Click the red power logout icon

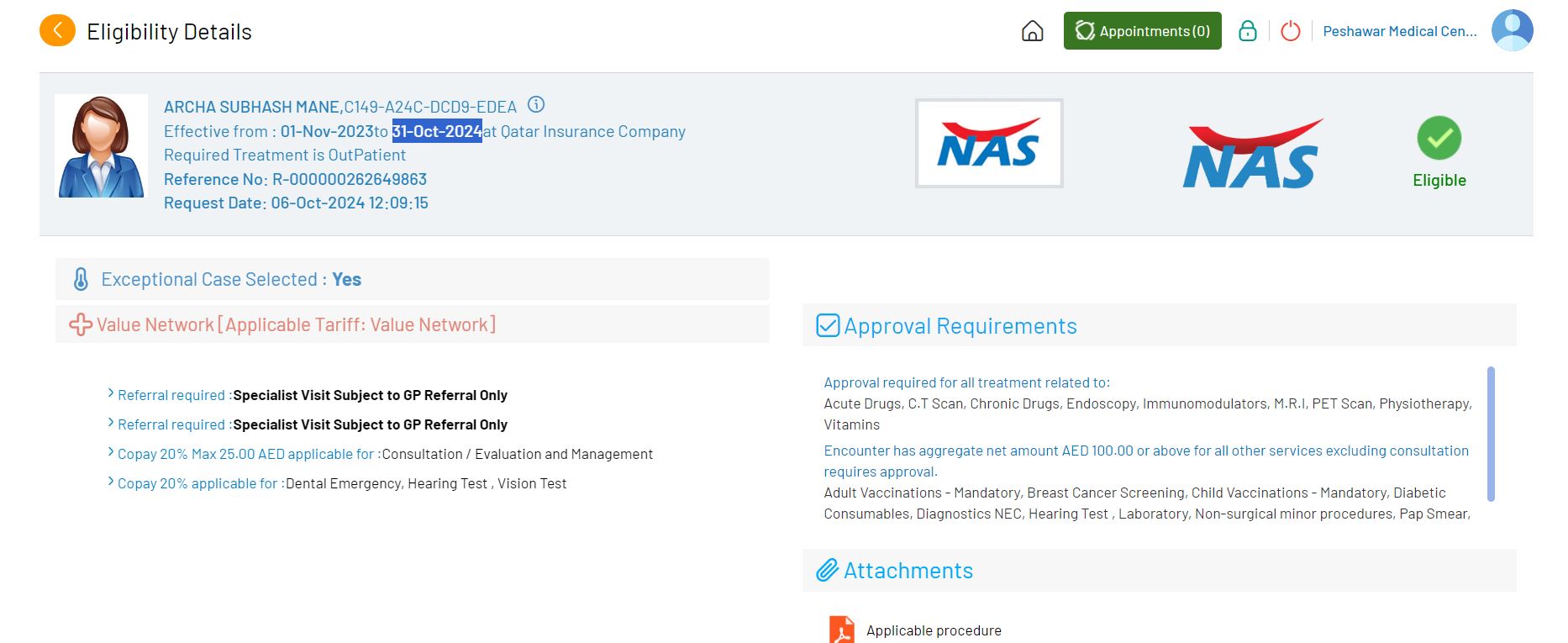coord(1290,31)
